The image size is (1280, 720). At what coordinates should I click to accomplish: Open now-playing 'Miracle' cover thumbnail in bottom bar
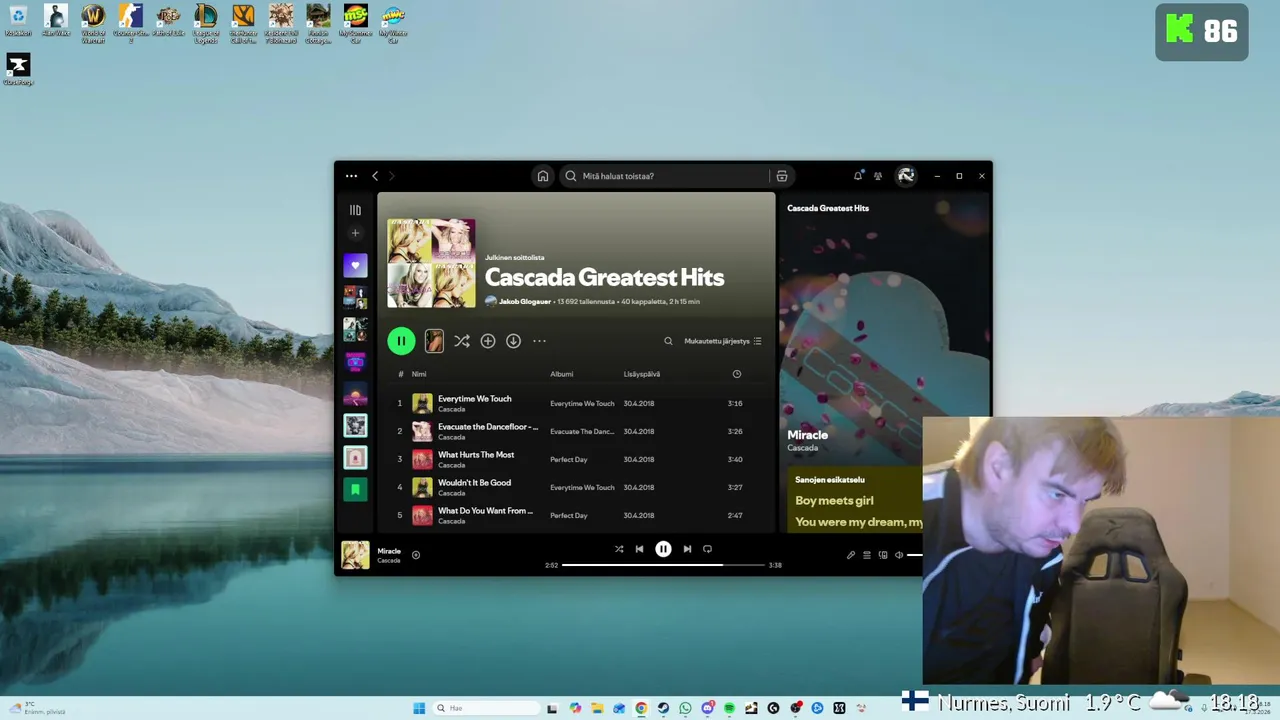[355, 555]
